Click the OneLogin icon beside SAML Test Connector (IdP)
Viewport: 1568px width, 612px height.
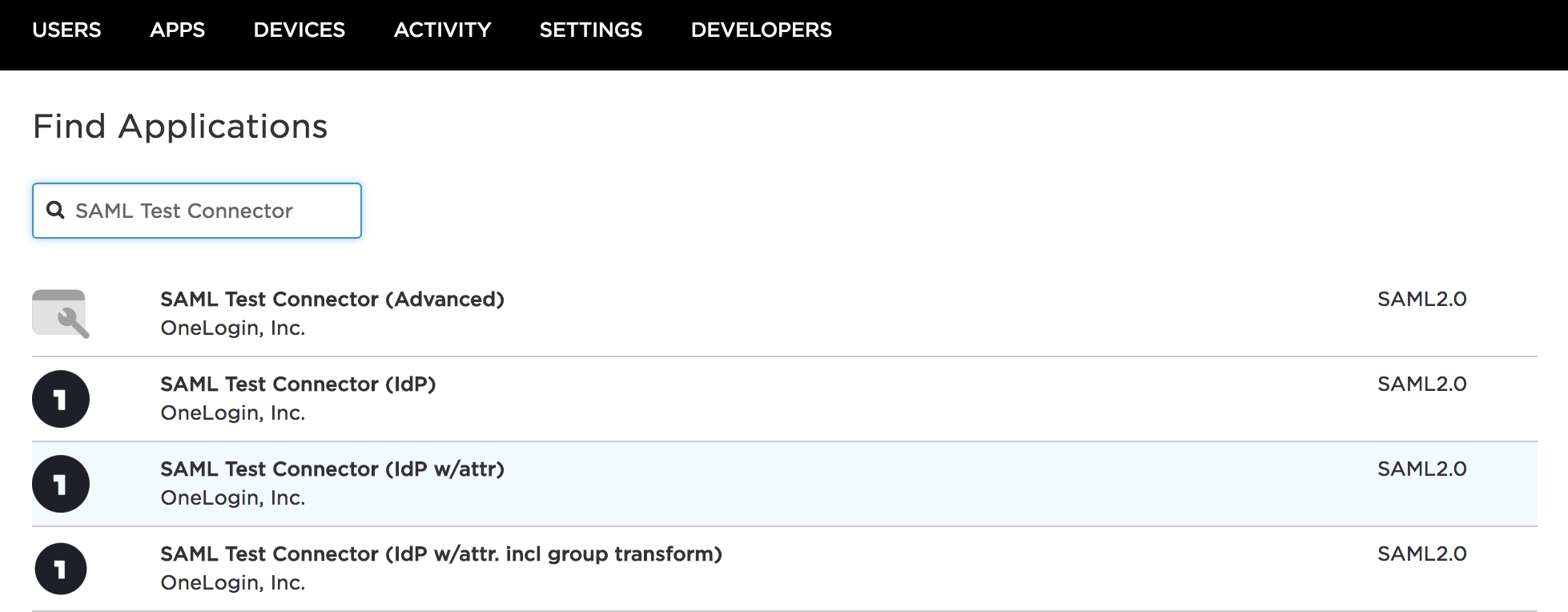(x=61, y=399)
